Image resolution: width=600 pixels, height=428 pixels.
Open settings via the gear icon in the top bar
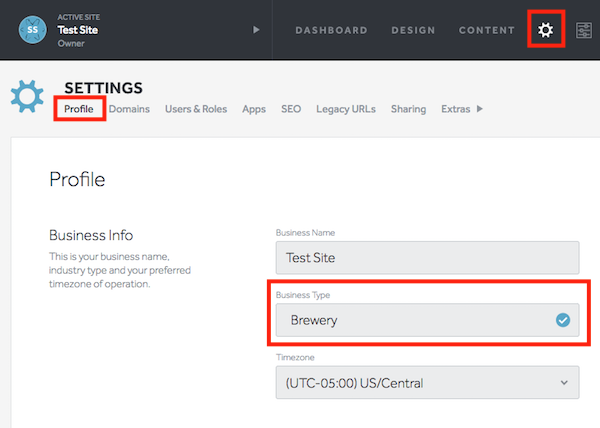point(546,30)
